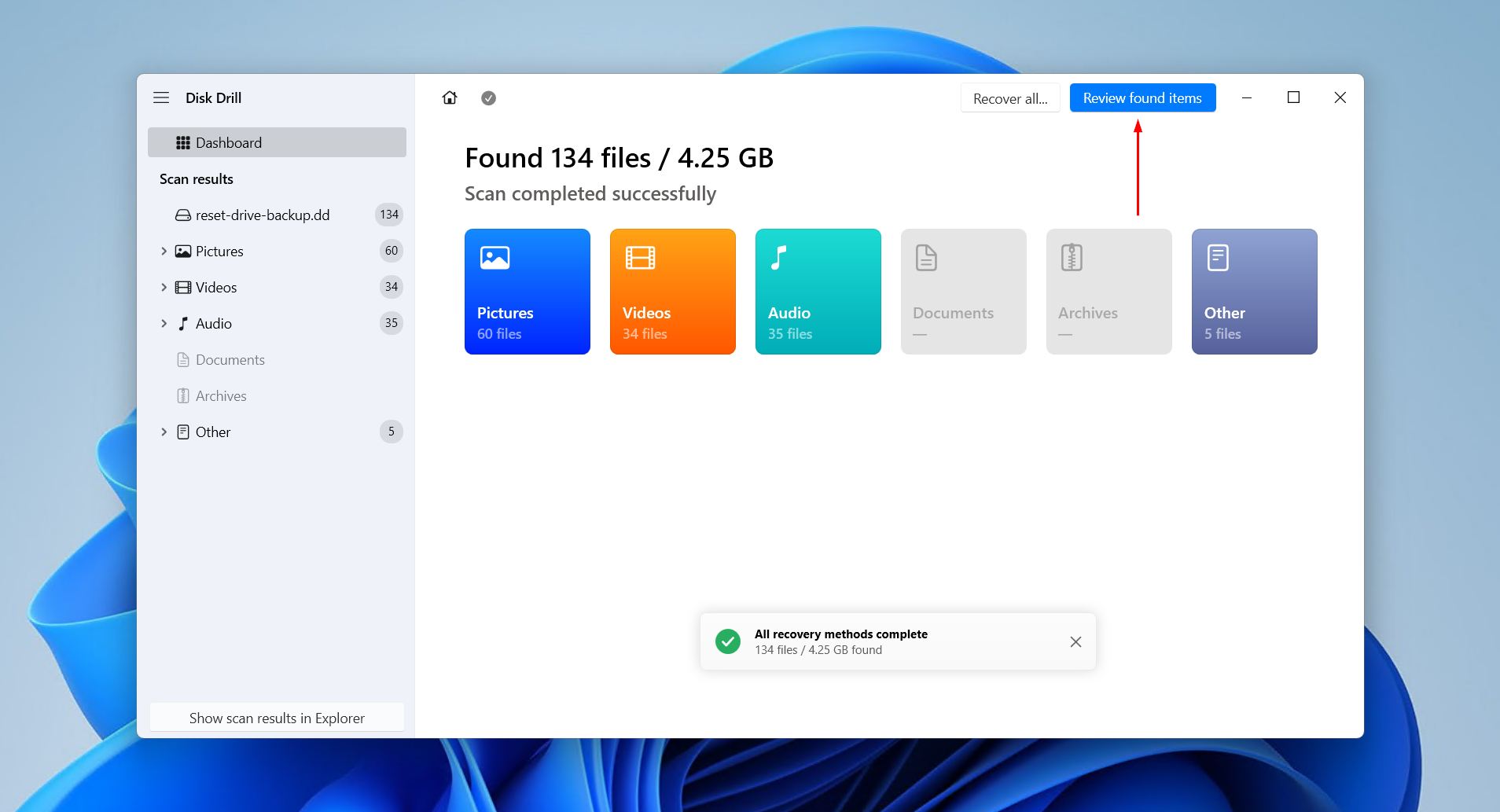Click the 5 count badge for Other

click(392, 432)
